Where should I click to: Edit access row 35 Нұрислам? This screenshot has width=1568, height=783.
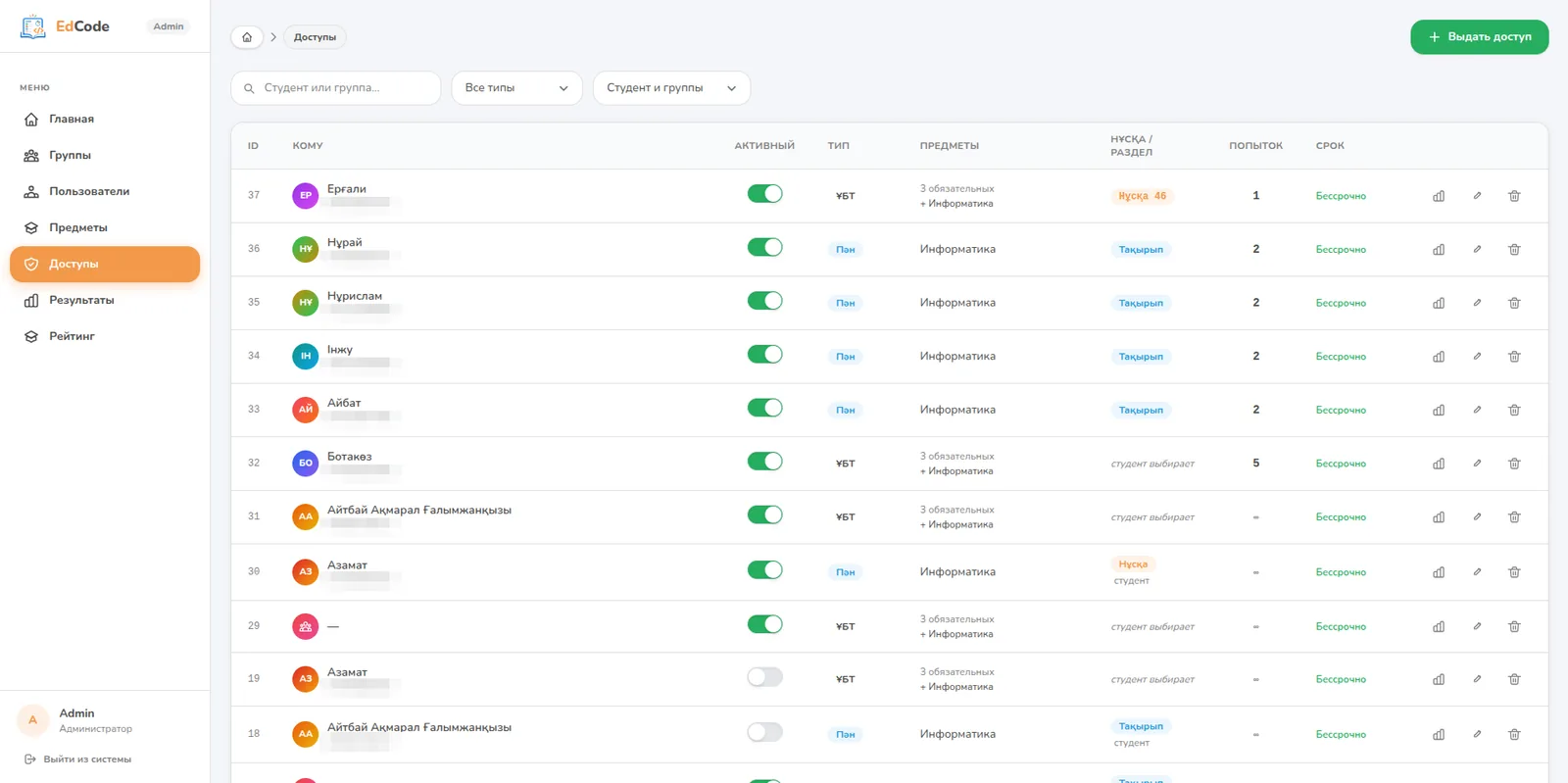click(x=1477, y=303)
